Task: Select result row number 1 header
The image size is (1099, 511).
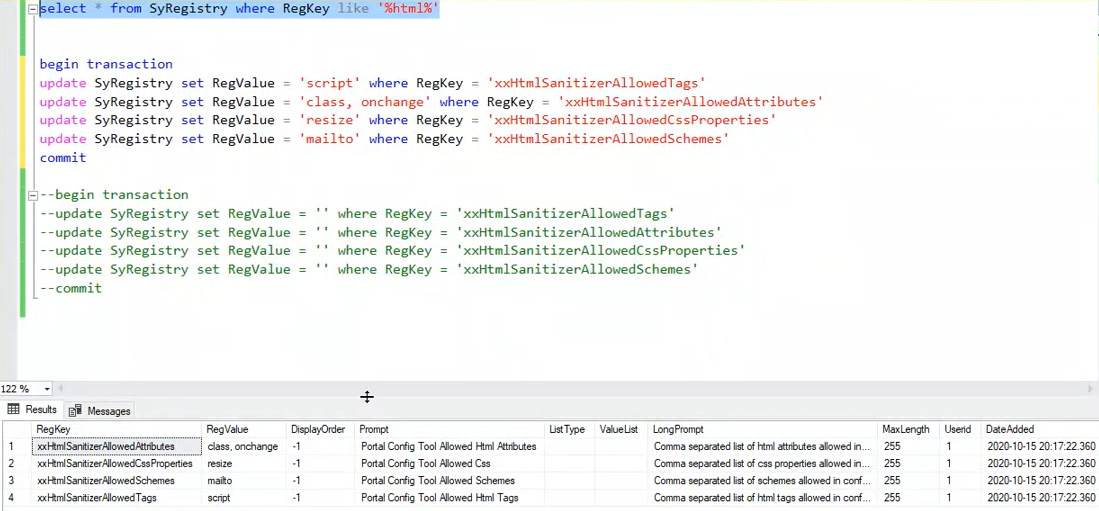Action: pyautogui.click(x=16, y=446)
